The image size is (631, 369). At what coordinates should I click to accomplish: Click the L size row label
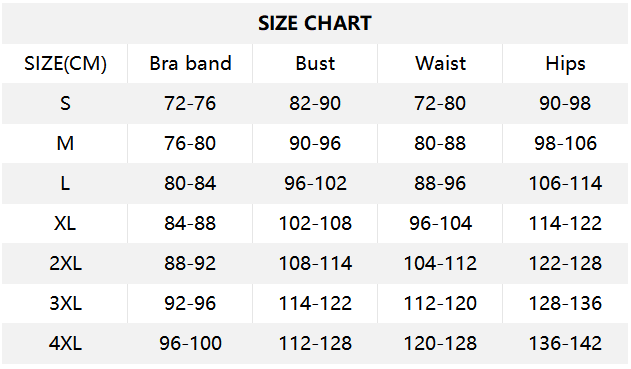65,183
